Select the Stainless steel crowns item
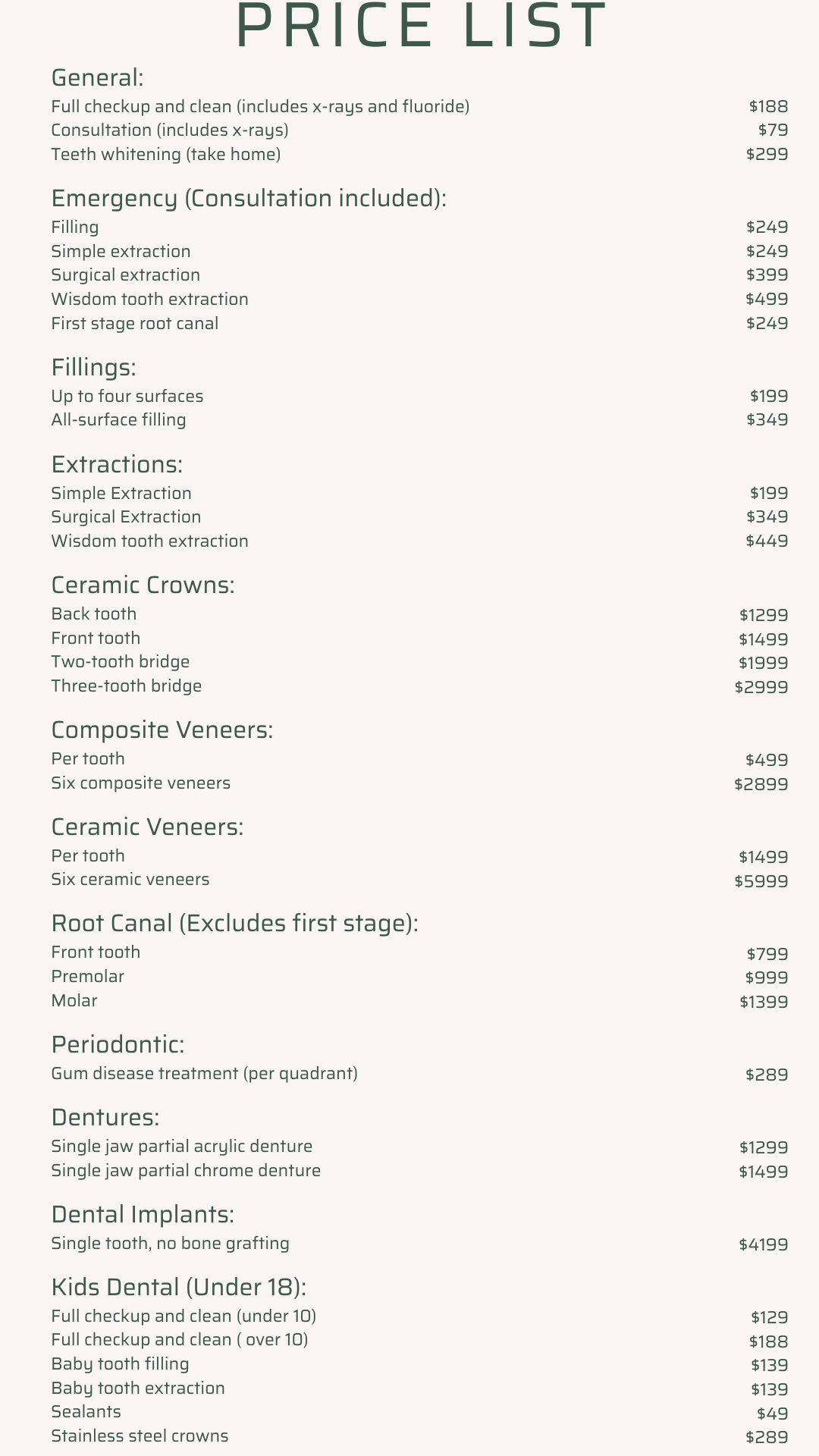The height and width of the screenshot is (1456, 819). coord(140,1436)
